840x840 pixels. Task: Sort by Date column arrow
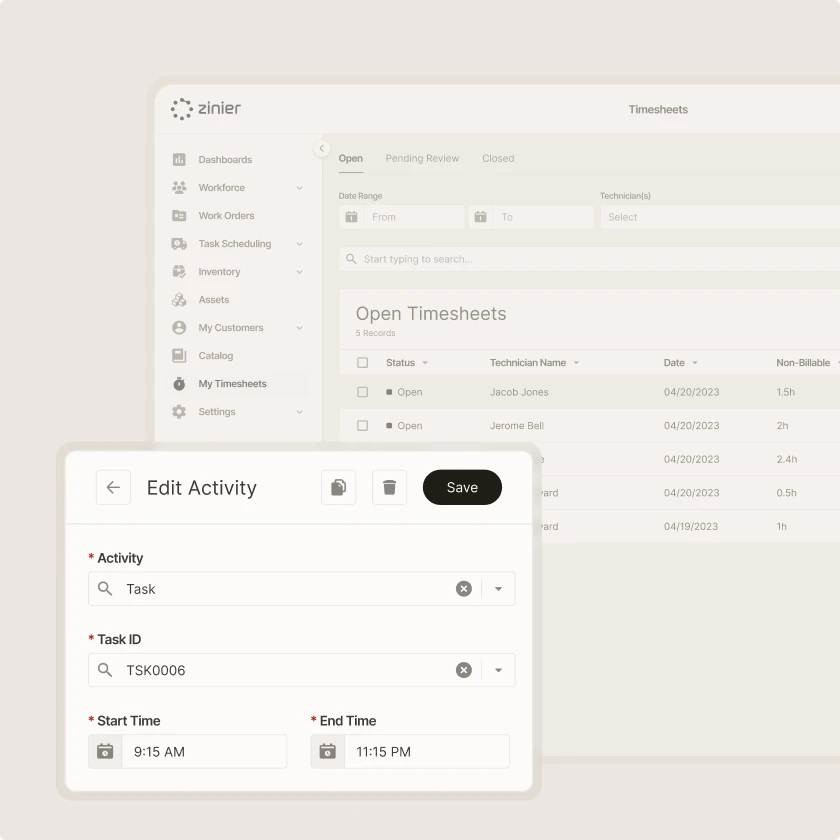coord(695,363)
